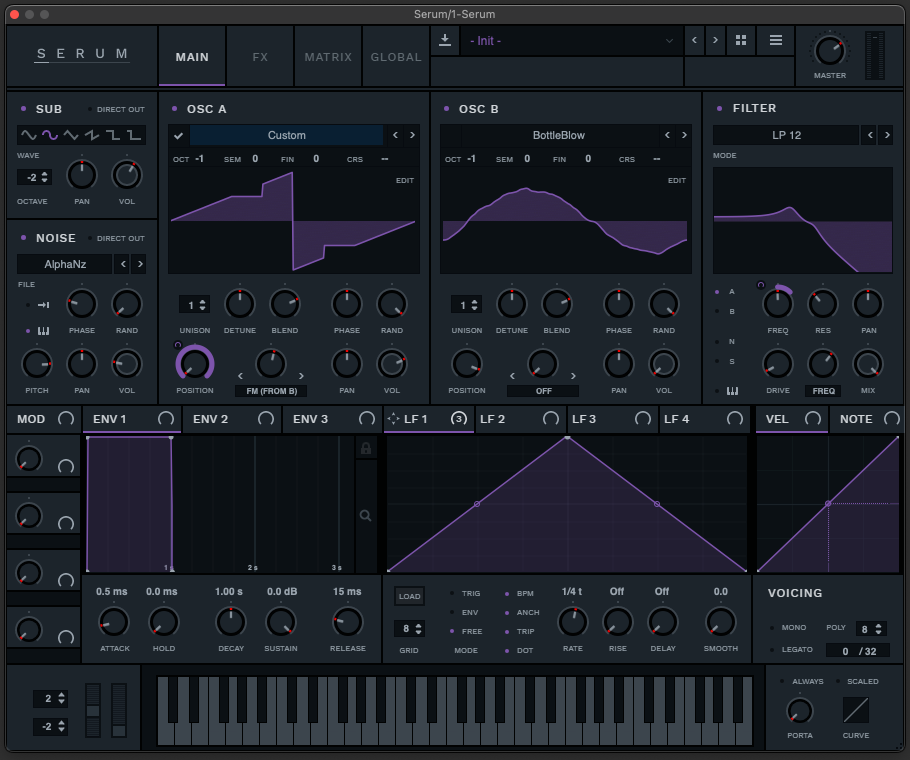This screenshot has height=760, width=910.
Task: Click the envelope lock icon
Action: [x=366, y=448]
